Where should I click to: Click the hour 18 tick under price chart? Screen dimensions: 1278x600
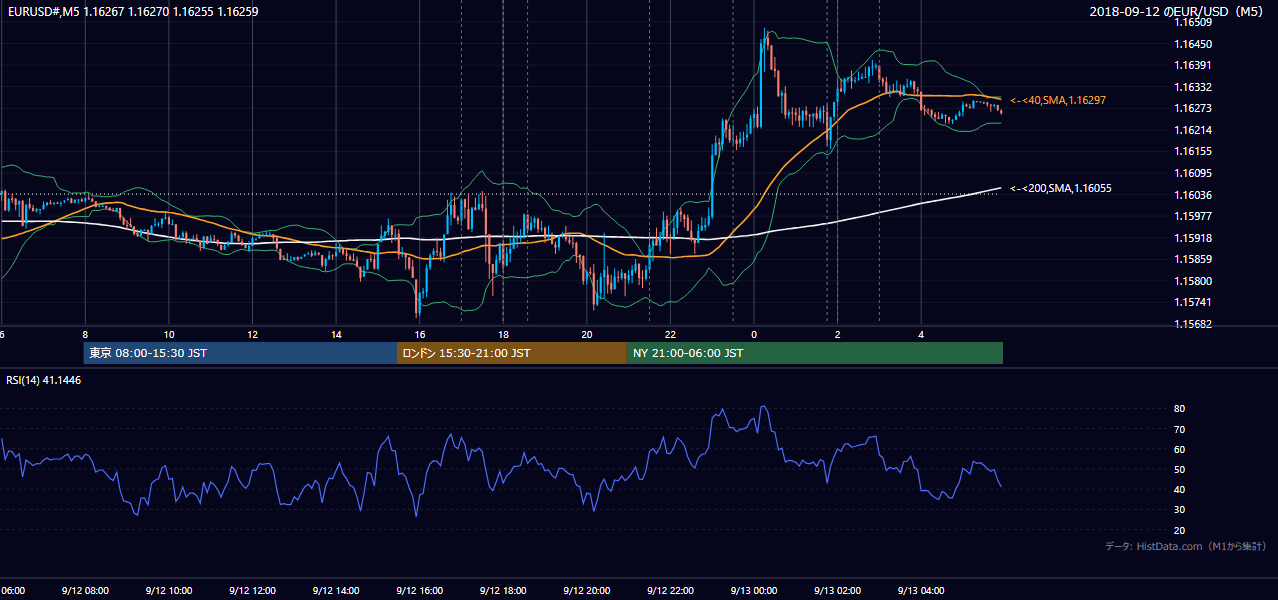pyautogui.click(x=503, y=334)
